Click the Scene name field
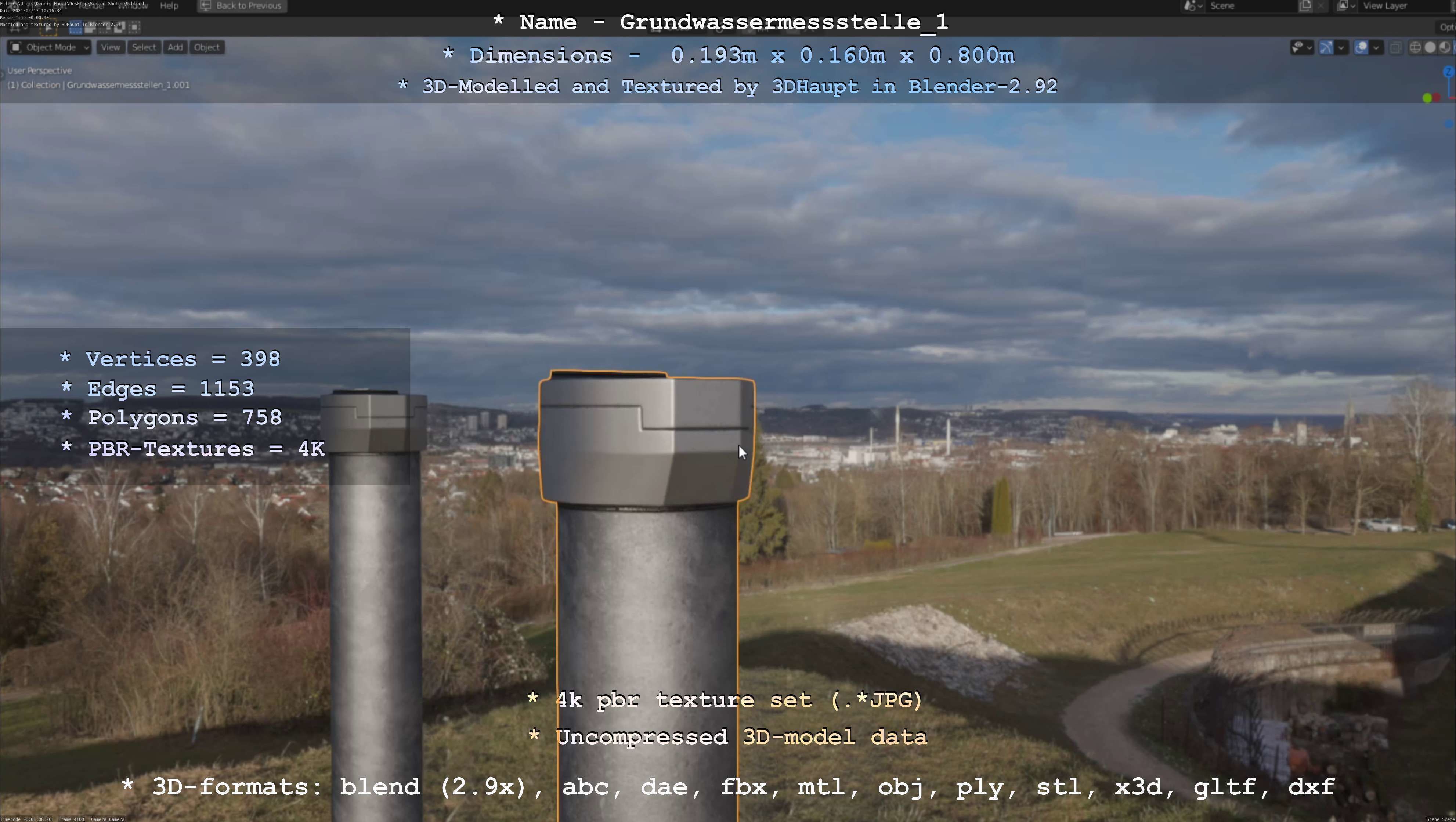The width and height of the screenshot is (1456, 822). pyautogui.click(x=1252, y=6)
